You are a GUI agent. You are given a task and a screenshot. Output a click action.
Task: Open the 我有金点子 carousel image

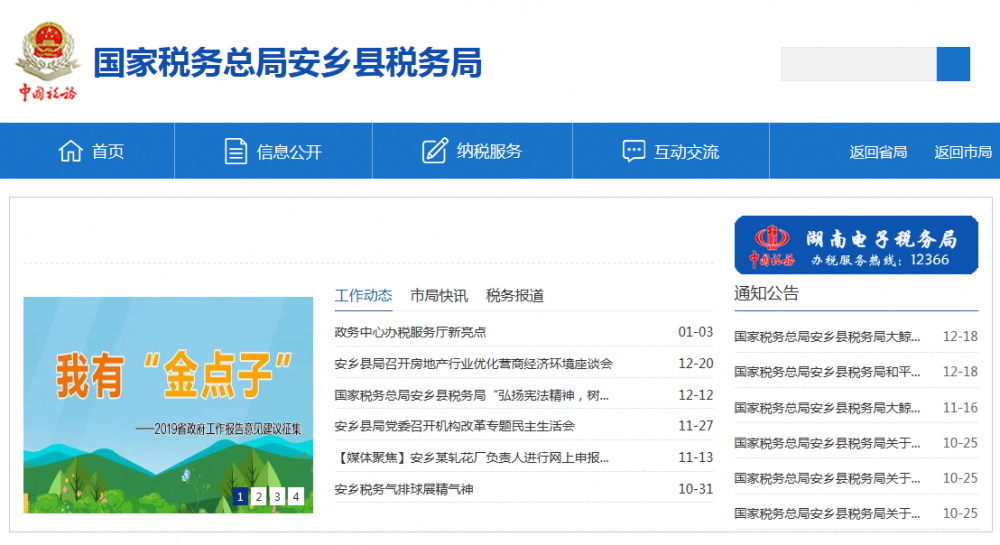pos(168,405)
